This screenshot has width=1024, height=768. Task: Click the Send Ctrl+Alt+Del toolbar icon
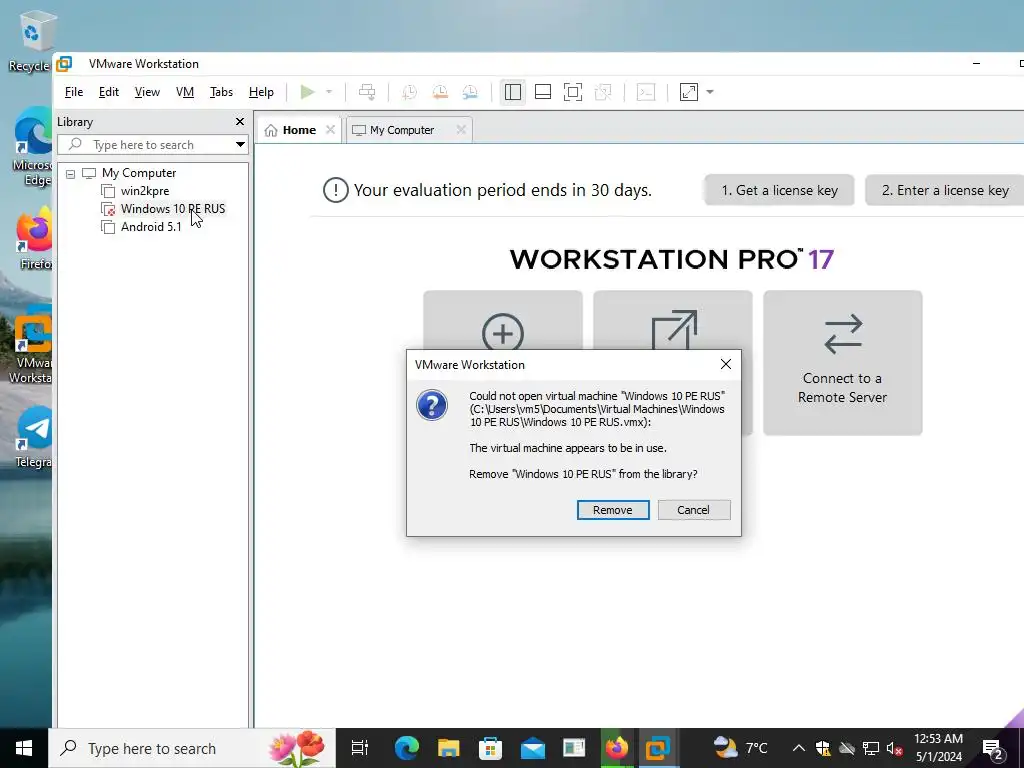pos(367,92)
